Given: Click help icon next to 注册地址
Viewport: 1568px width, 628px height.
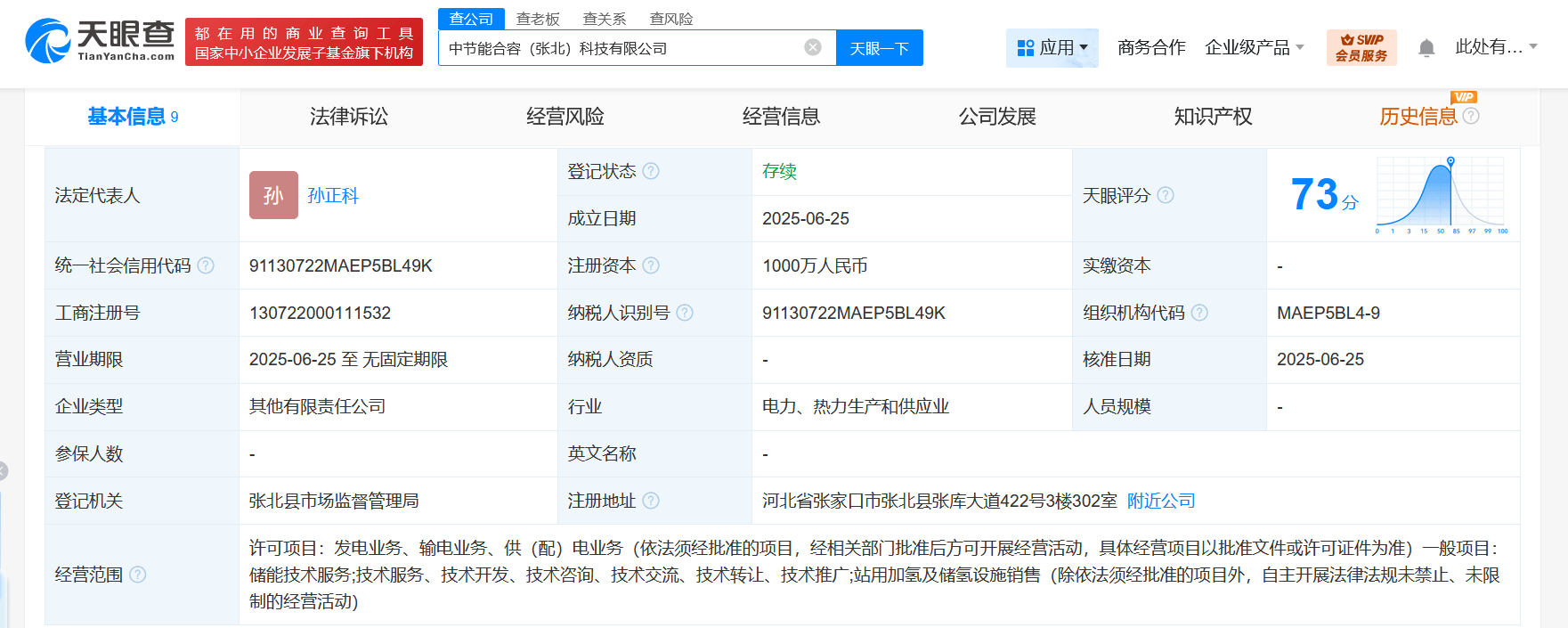Looking at the screenshot, I should [x=651, y=501].
